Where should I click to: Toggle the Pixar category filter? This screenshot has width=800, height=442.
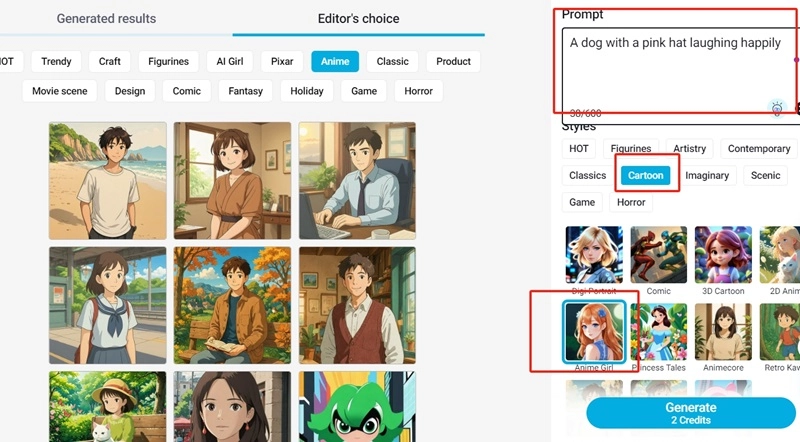pos(282,61)
